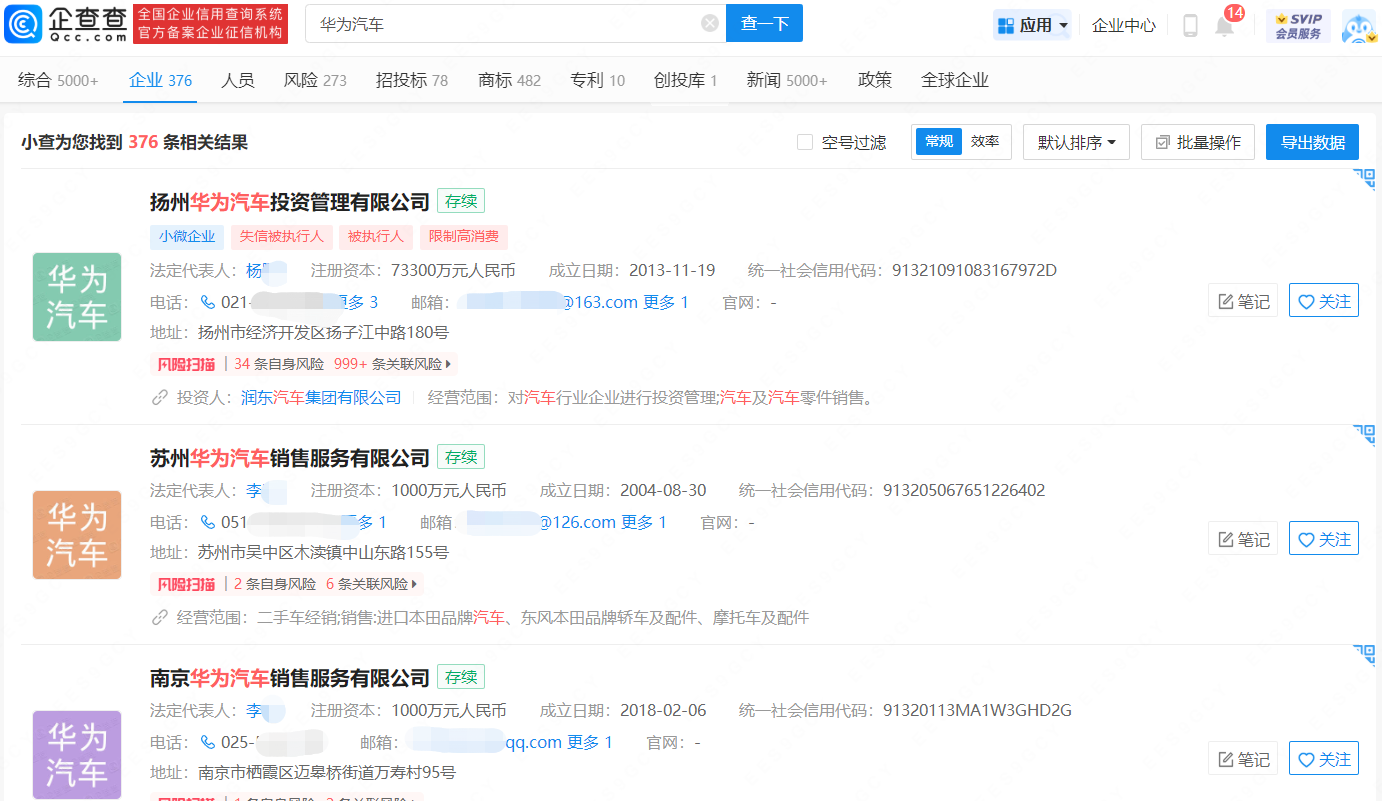The width and height of the screenshot is (1382, 801).
Task: Click the 查一下 search button
Action: click(765, 23)
